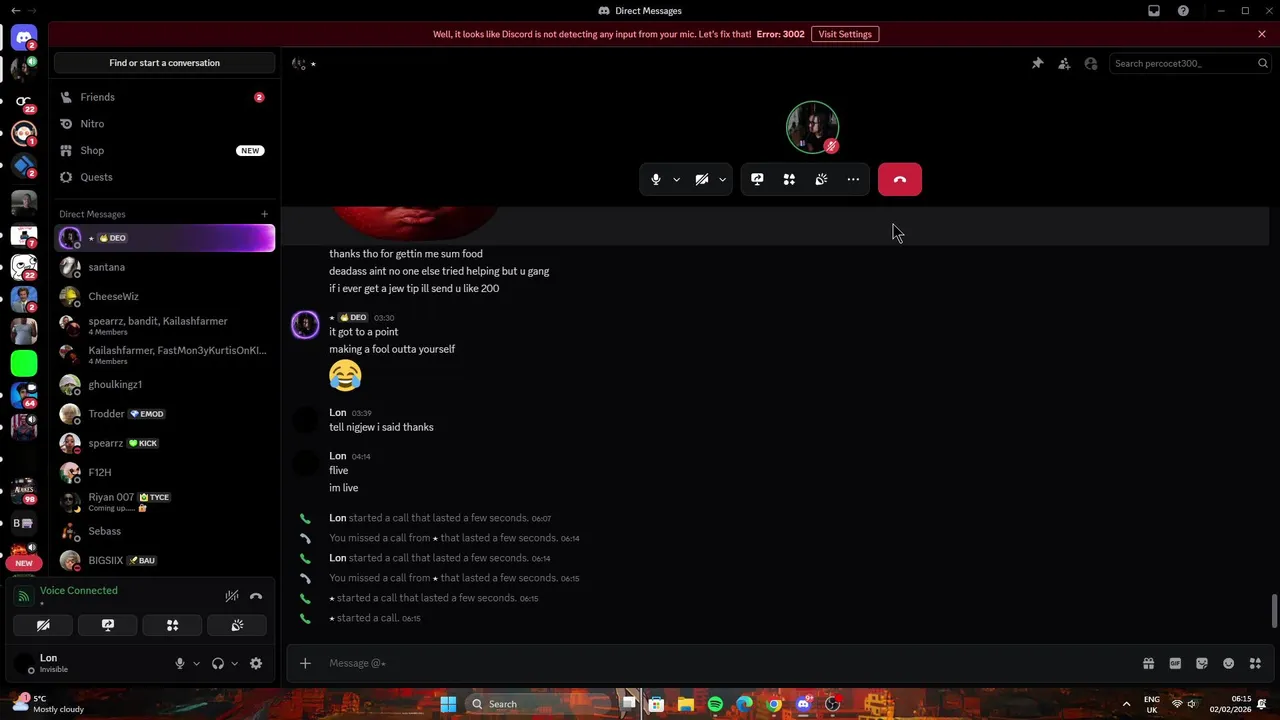Share your screen from call controls
The width and height of the screenshot is (1280, 720).
click(x=757, y=180)
